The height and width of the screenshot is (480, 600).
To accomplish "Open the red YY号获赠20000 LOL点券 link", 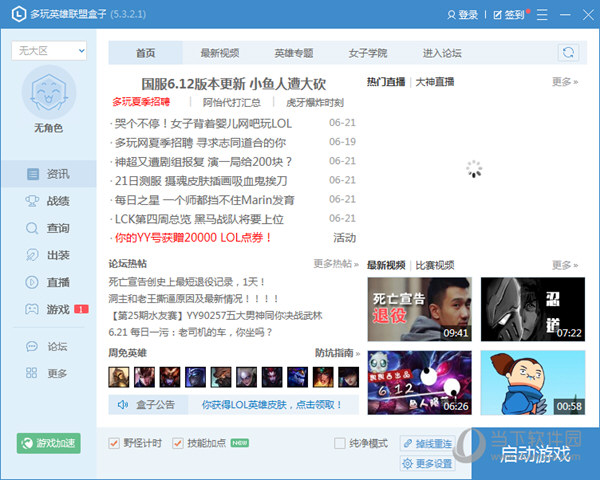I will coord(194,238).
